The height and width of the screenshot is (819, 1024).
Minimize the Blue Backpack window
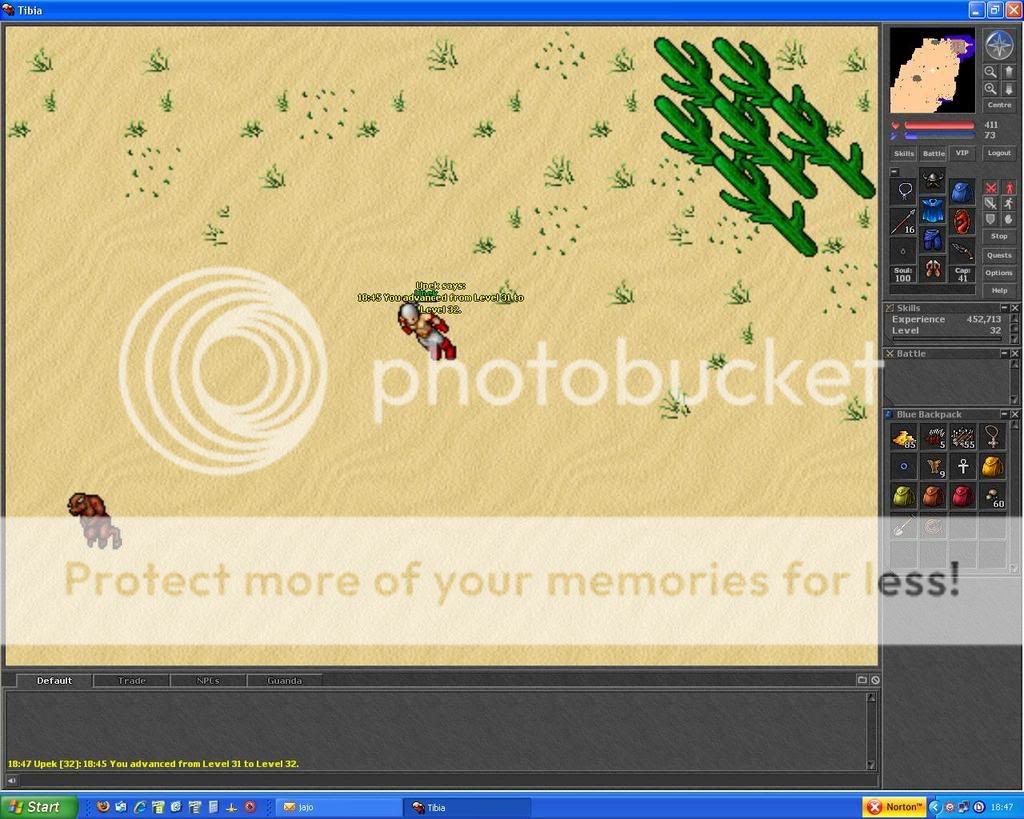pyautogui.click(x=1004, y=414)
